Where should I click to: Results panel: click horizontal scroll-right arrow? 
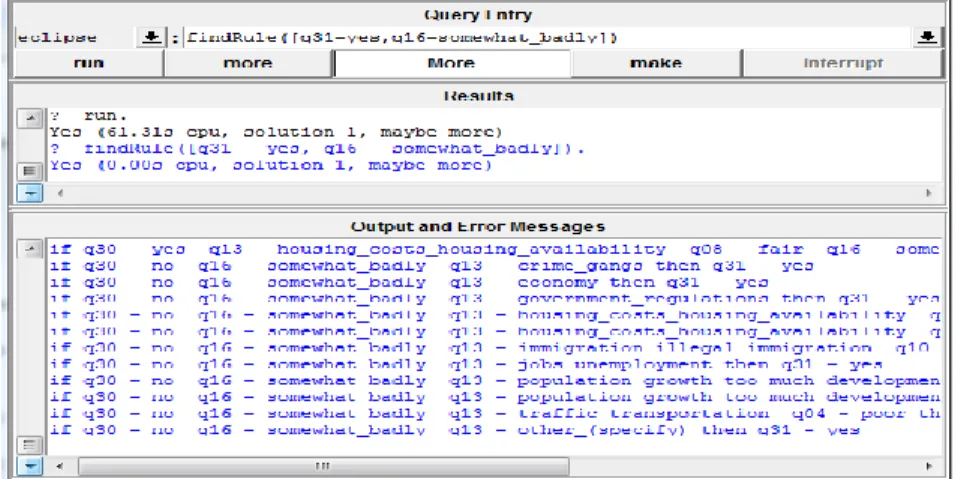coord(929,192)
